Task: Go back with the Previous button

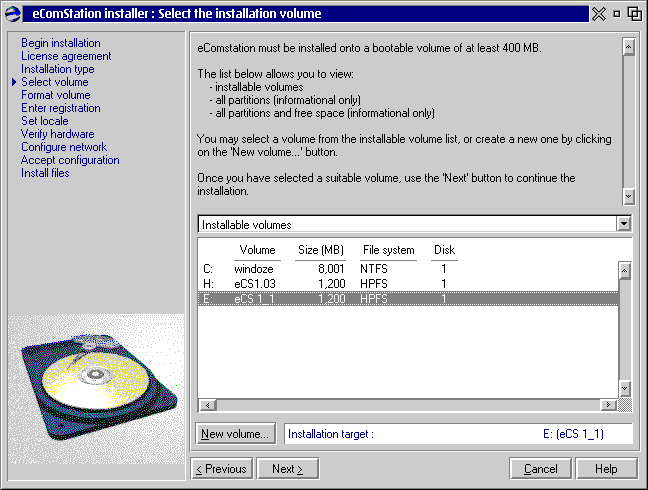Action: 222,469
